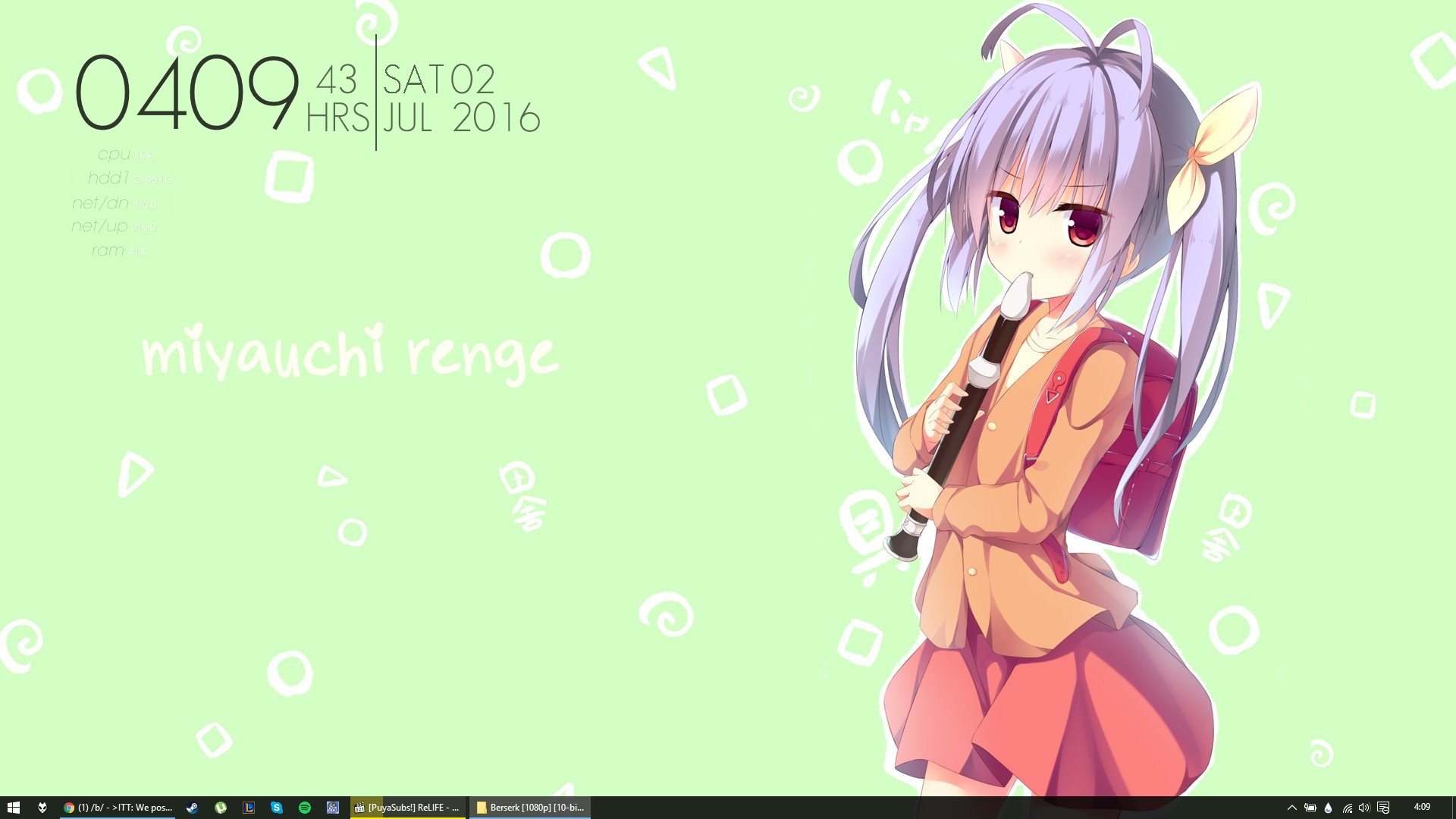Switch to the Chrome /b/ window
This screenshot has width=1456, height=819.
[x=118, y=808]
